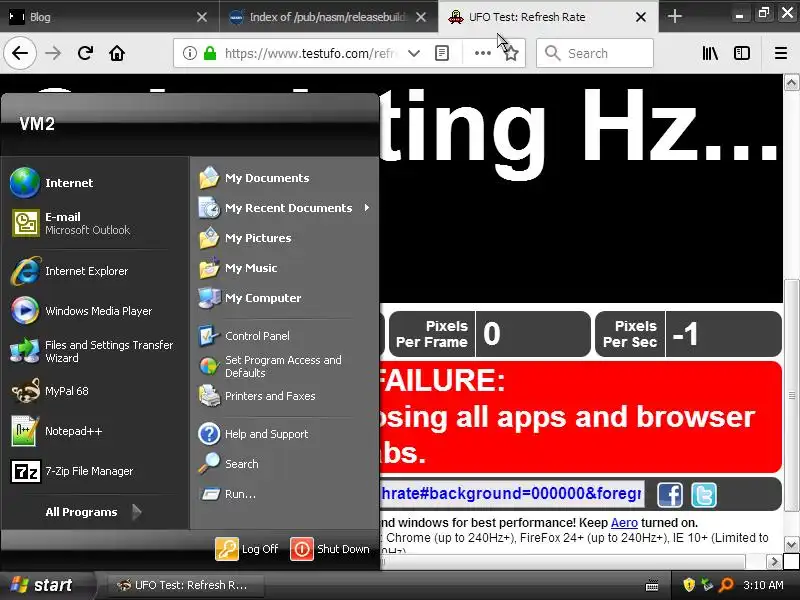The image size is (800, 600).
Task: Share test on Twitter
Action: tap(704, 495)
